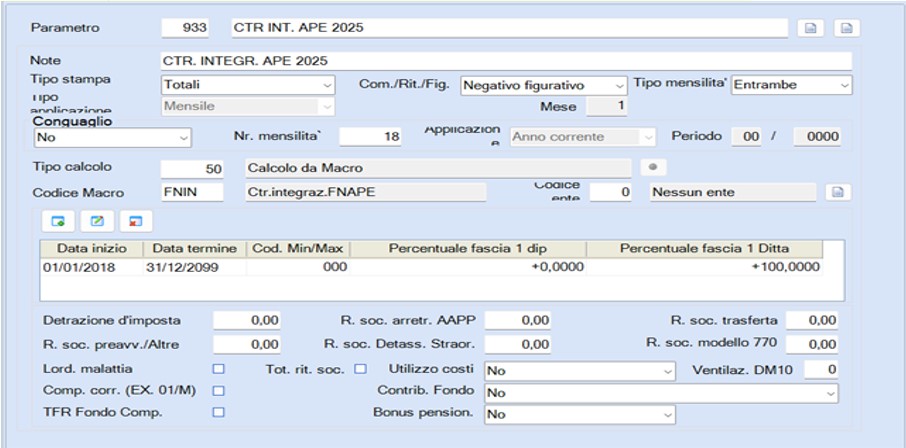
Task: Click the Note field with CTR. INTEGR. APE 2025
Action: point(507,61)
